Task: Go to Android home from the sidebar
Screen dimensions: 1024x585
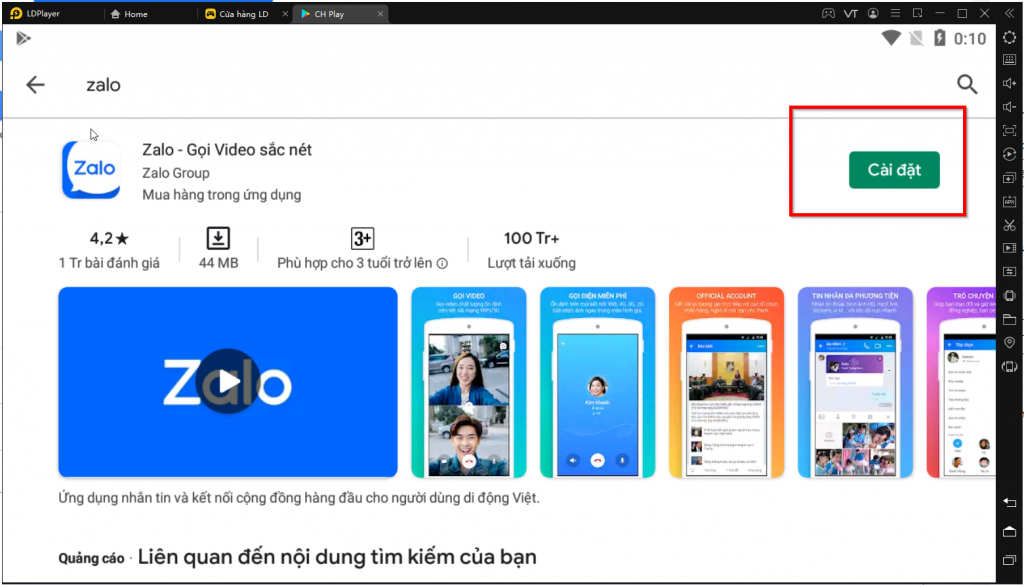Action: tap(1010, 531)
